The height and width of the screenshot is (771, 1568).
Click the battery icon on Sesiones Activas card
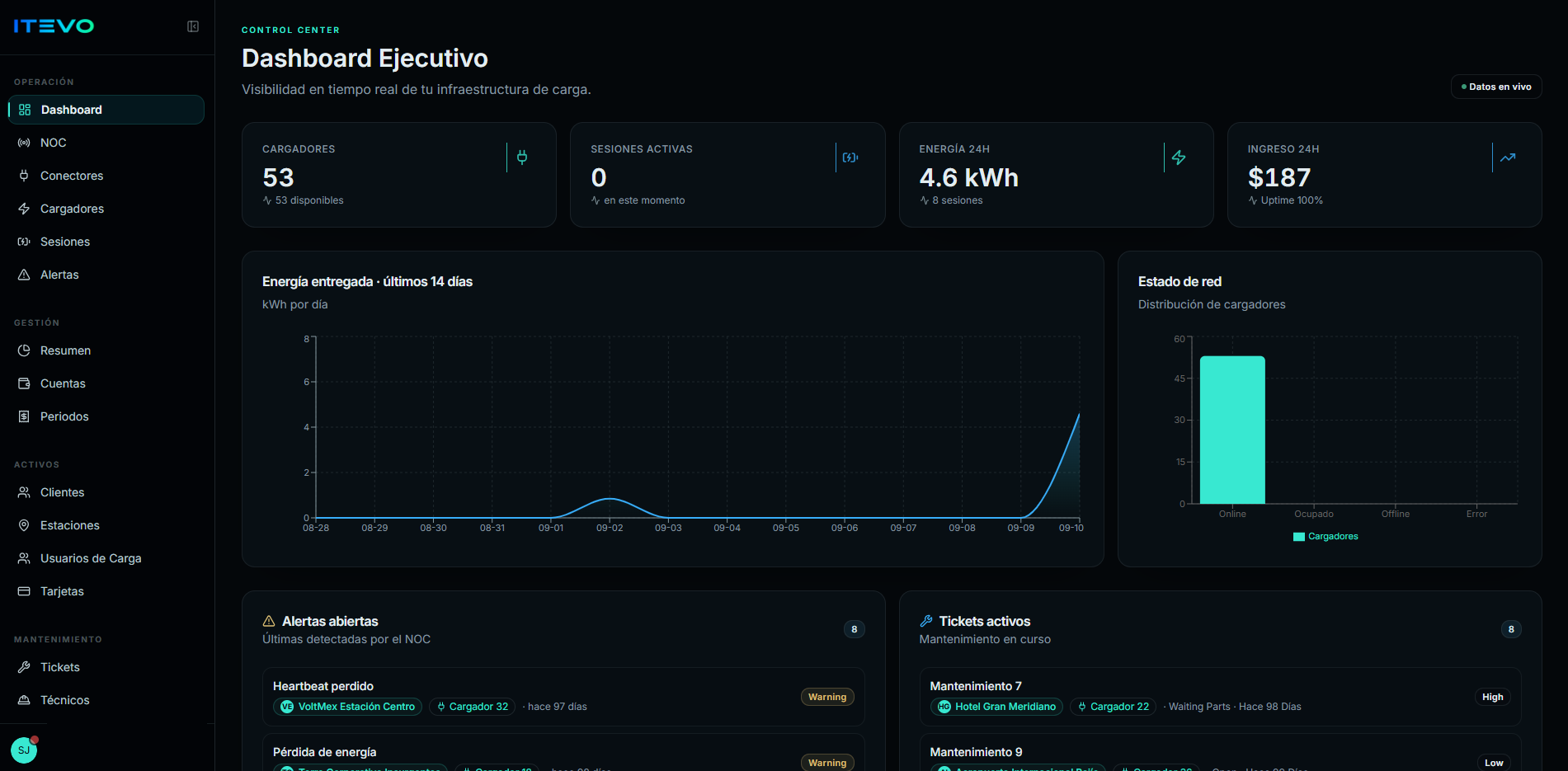(850, 157)
